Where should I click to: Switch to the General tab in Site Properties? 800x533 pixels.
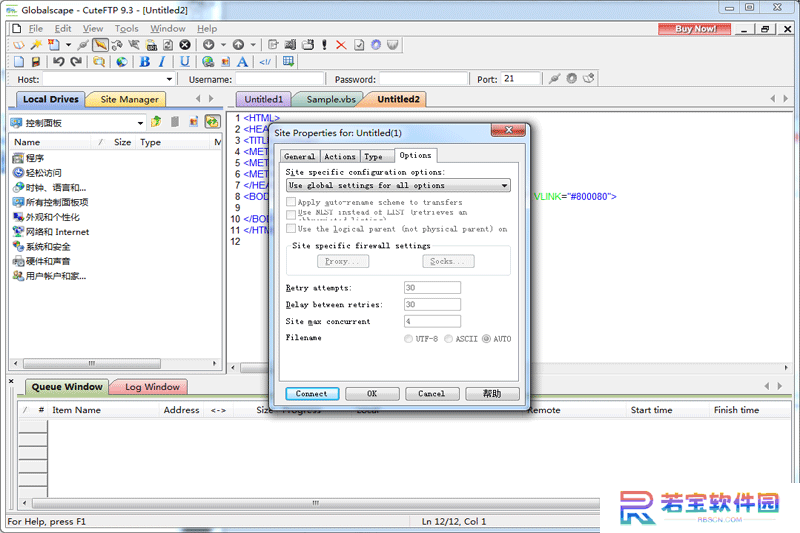pyautogui.click(x=299, y=157)
